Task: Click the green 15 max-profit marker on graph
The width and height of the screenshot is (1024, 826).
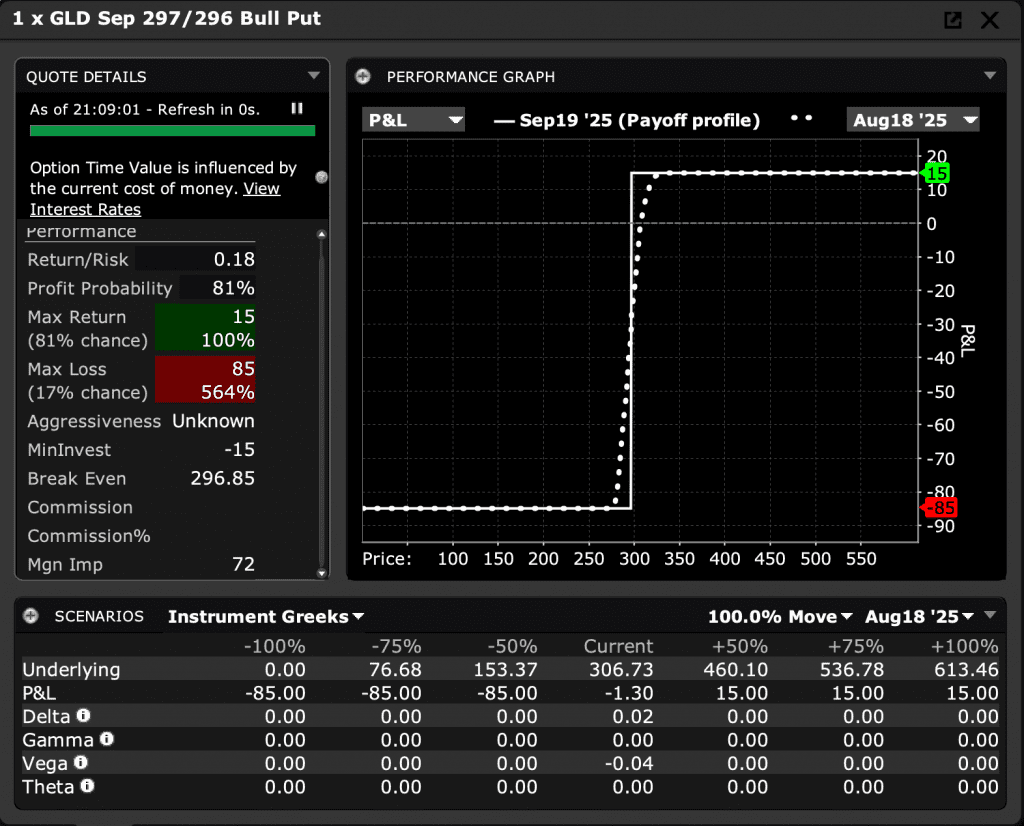Action: pos(935,173)
